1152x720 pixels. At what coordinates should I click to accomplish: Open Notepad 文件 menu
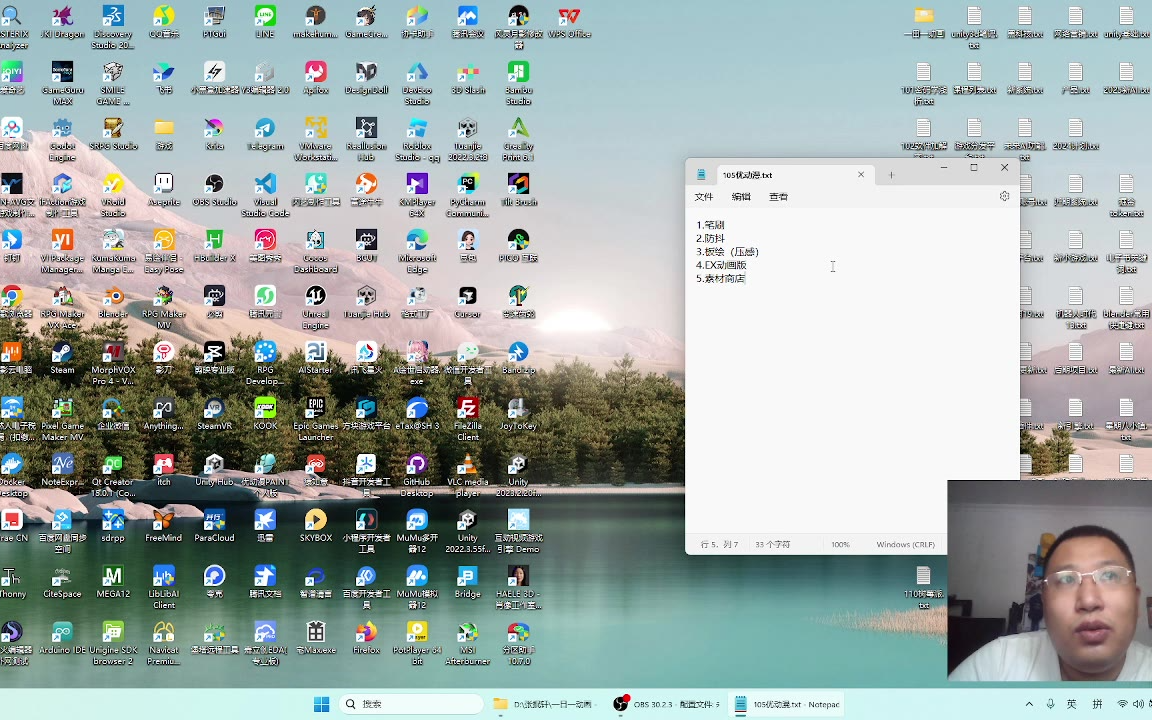coord(704,197)
